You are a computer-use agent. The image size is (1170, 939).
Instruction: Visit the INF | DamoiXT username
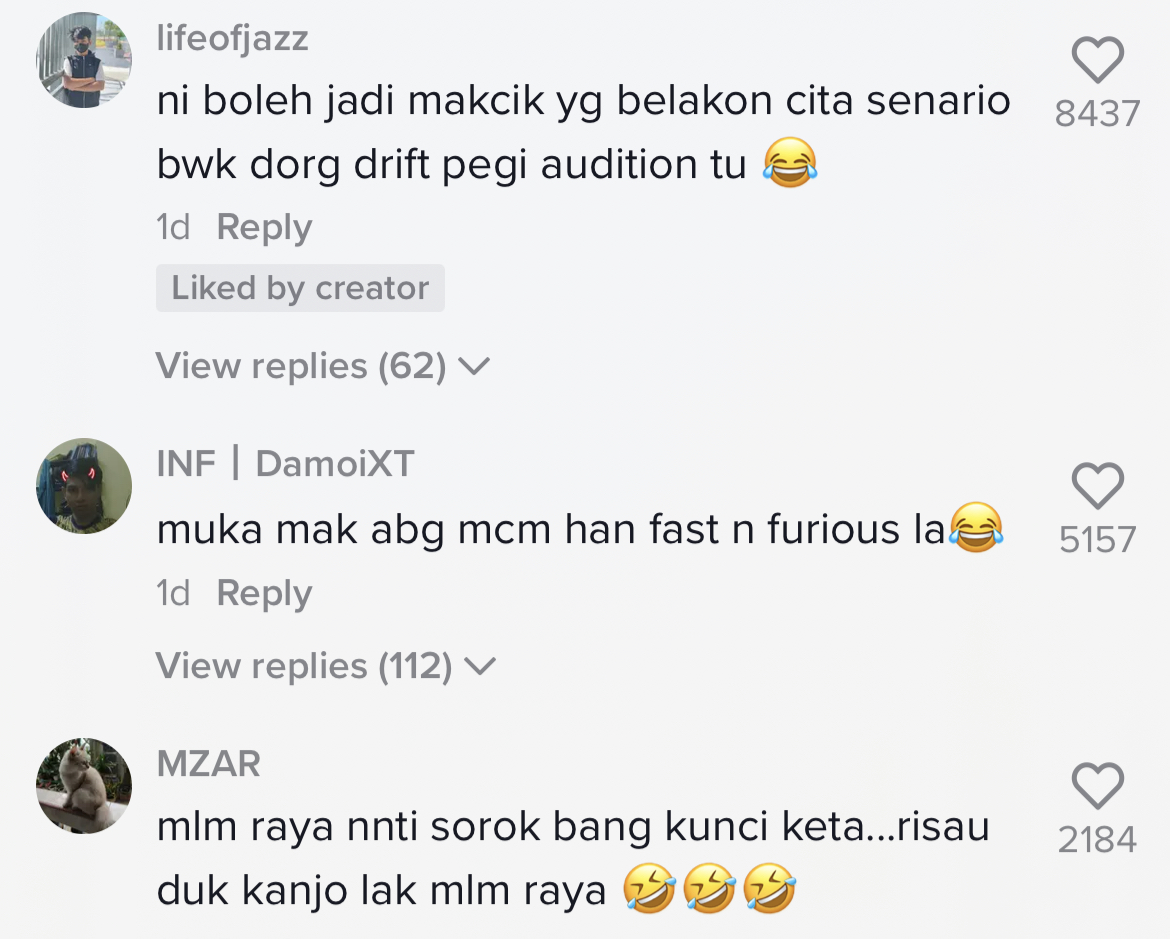tap(285, 464)
